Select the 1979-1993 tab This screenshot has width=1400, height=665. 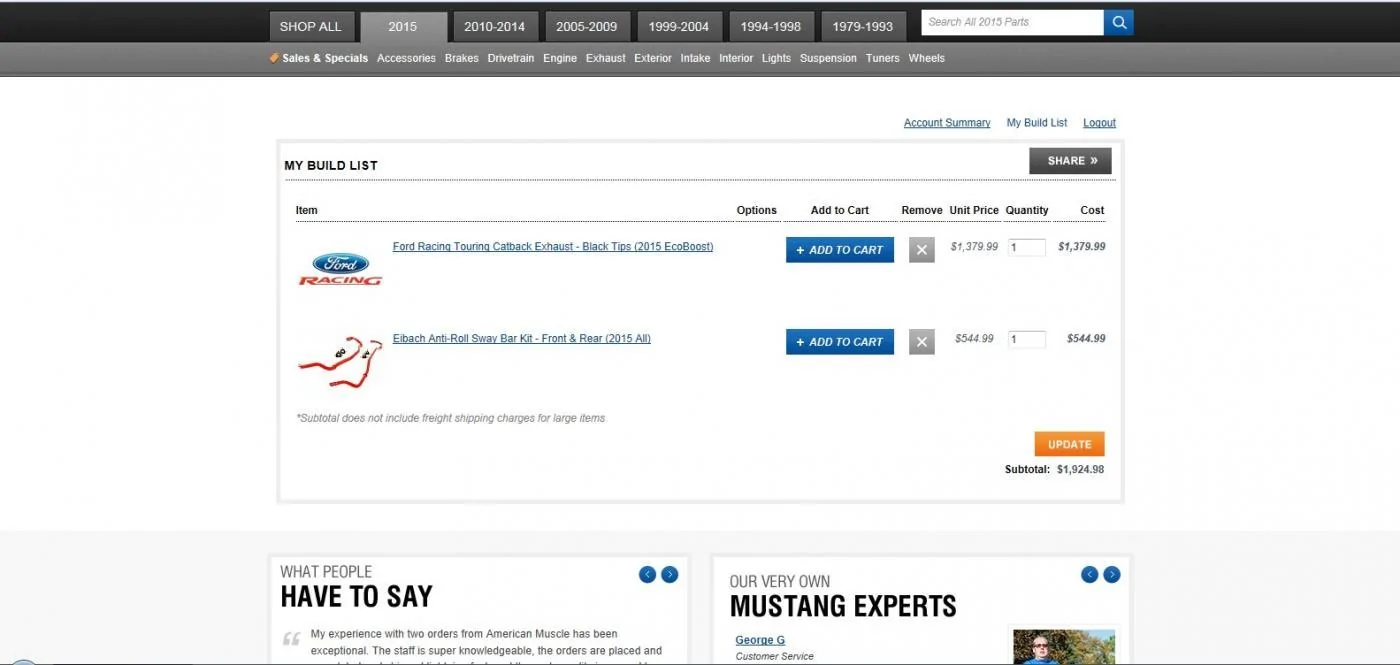click(x=863, y=27)
